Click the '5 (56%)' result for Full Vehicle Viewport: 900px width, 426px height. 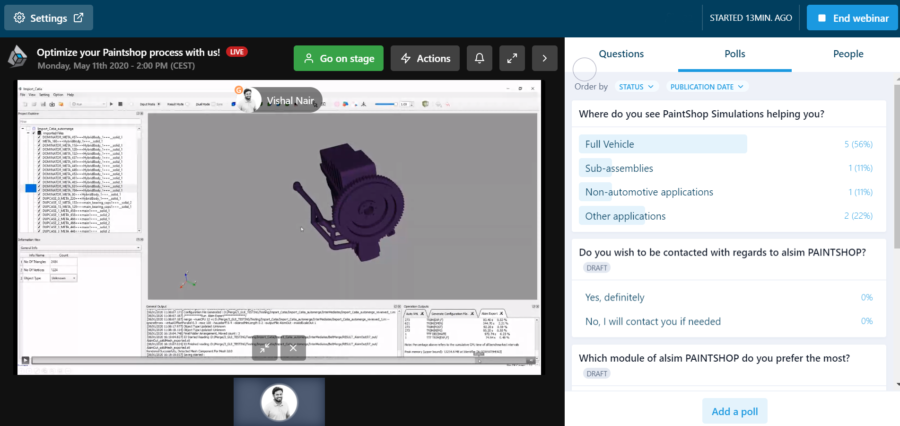pos(858,144)
